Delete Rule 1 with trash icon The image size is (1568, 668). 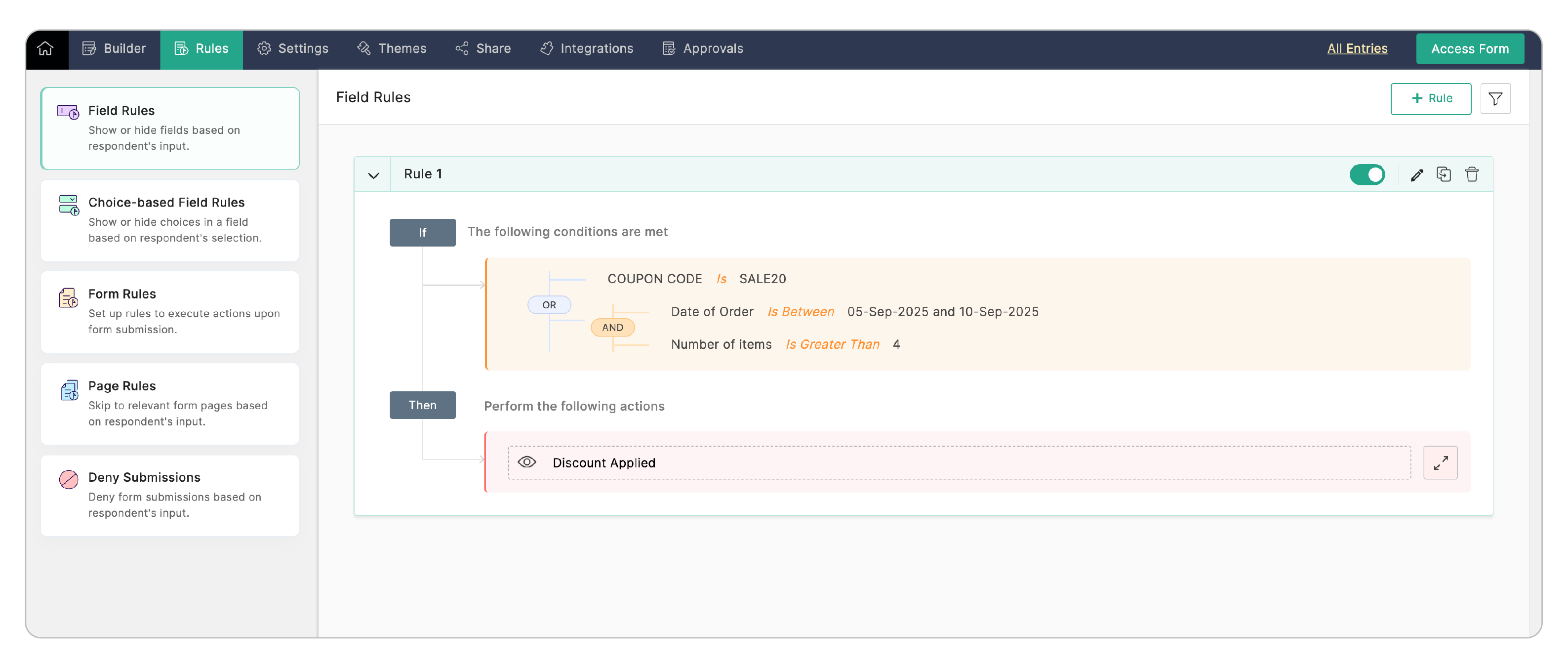pyautogui.click(x=1471, y=175)
